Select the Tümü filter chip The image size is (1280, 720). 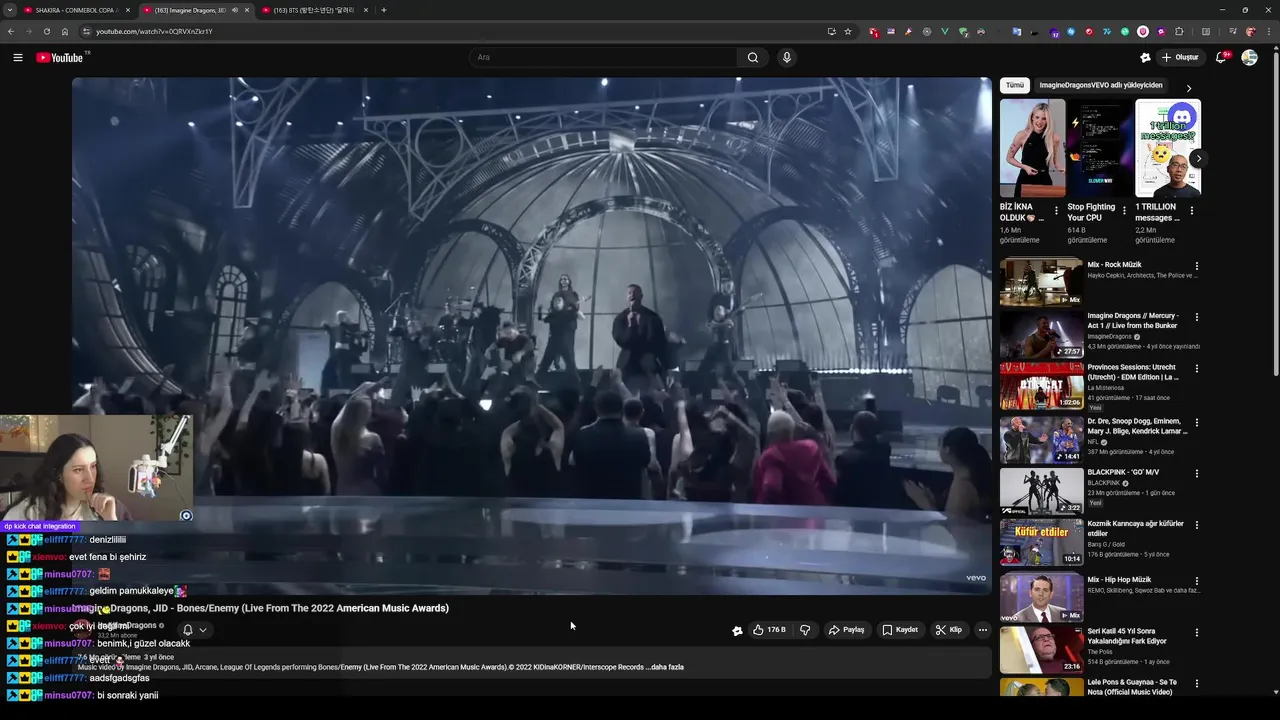point(1014,85)
